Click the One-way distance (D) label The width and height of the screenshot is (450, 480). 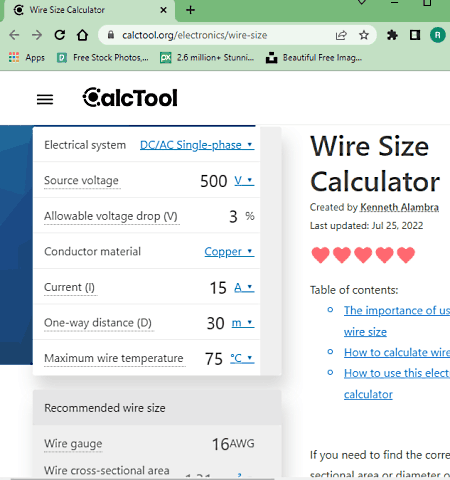pos(98,323)
